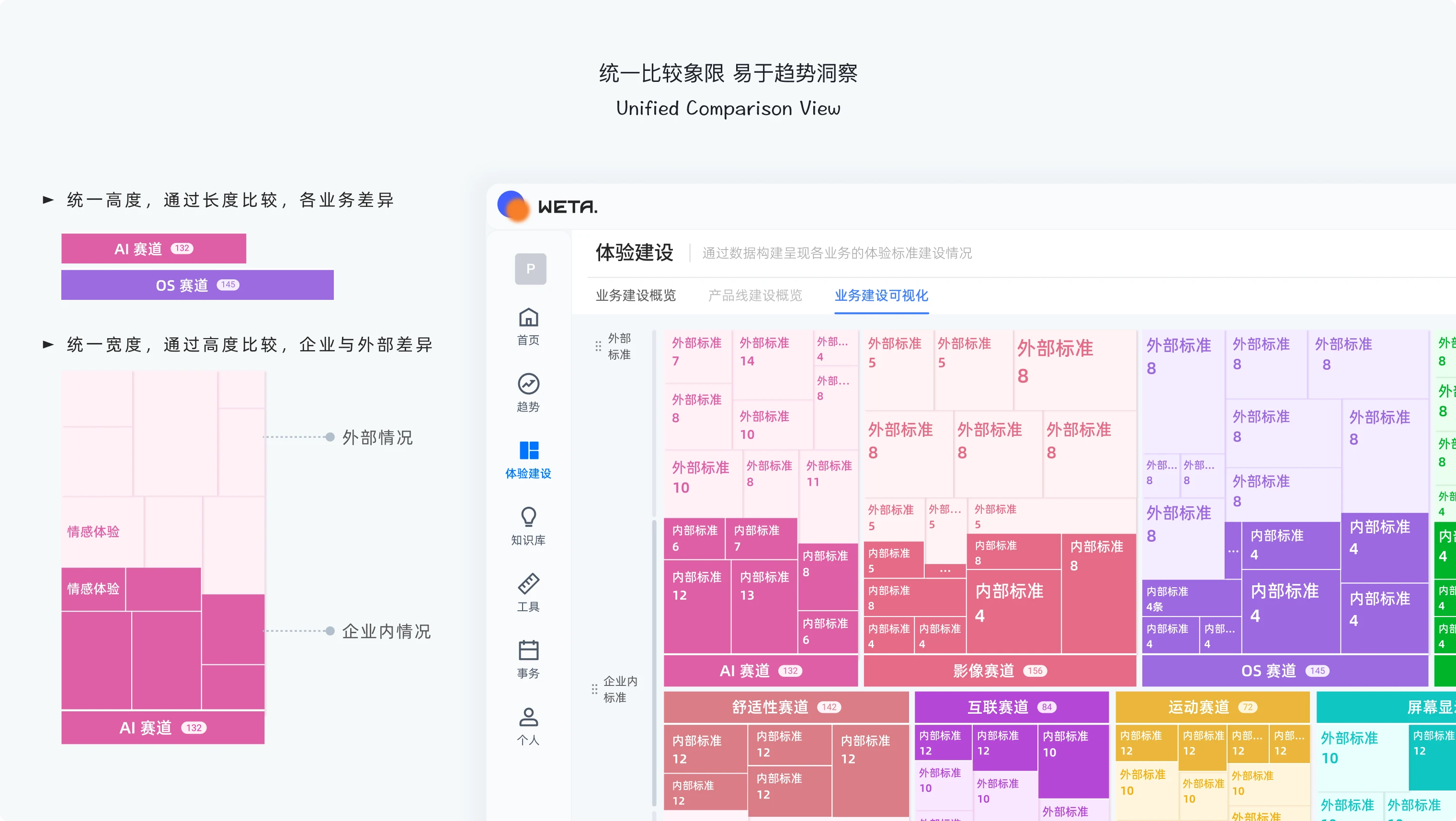Click the 体验建设 page title

634,252
